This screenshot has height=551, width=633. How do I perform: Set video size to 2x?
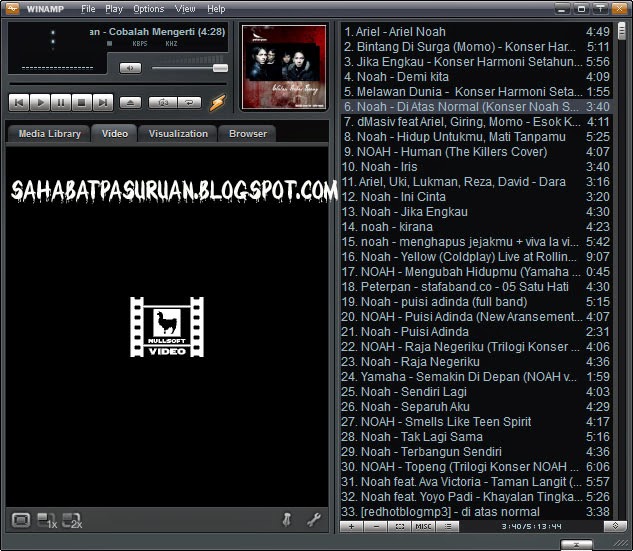click(x=72, y=521)
